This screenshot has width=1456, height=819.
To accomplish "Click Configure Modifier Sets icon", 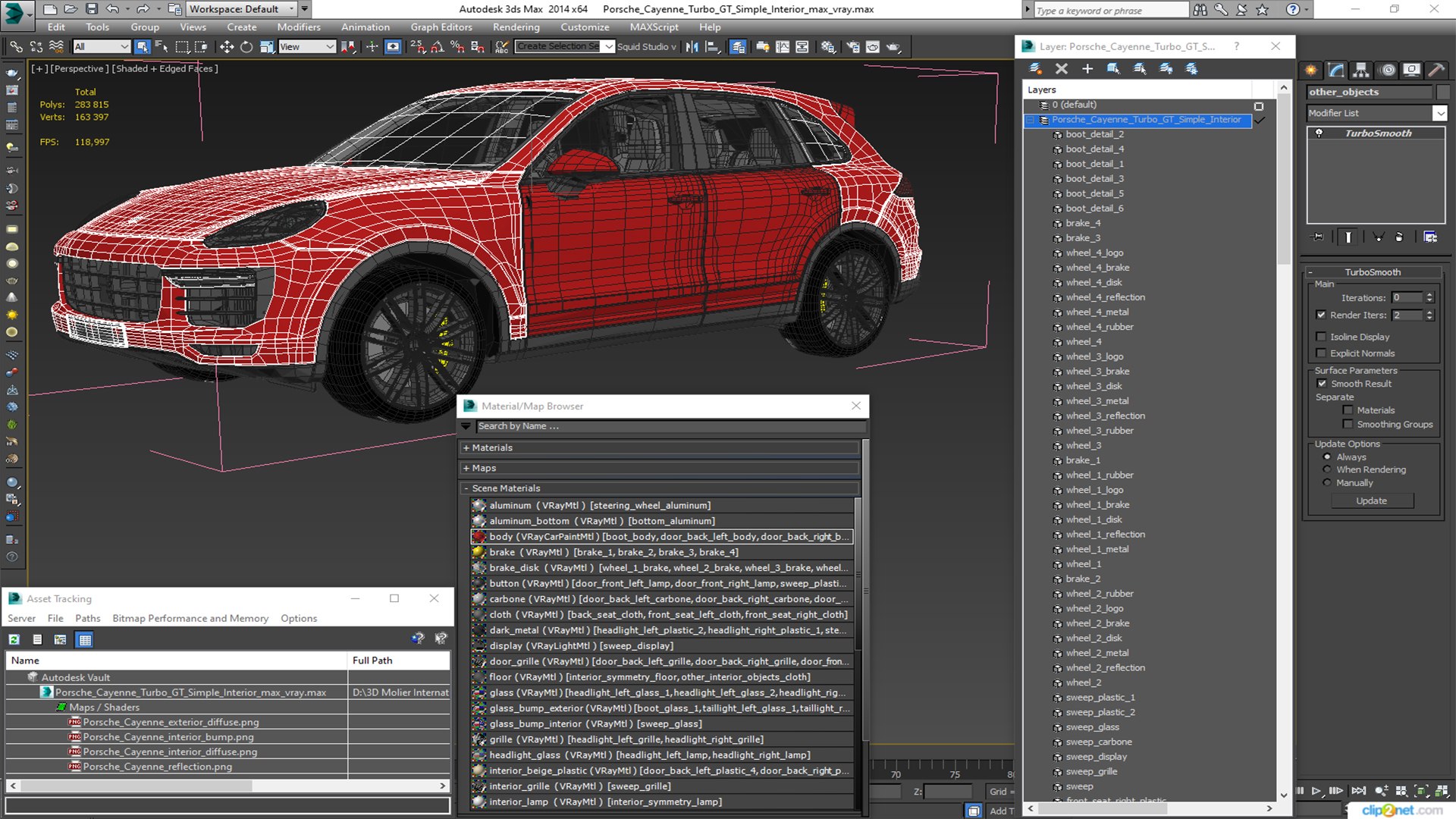I will [1430, 237].
